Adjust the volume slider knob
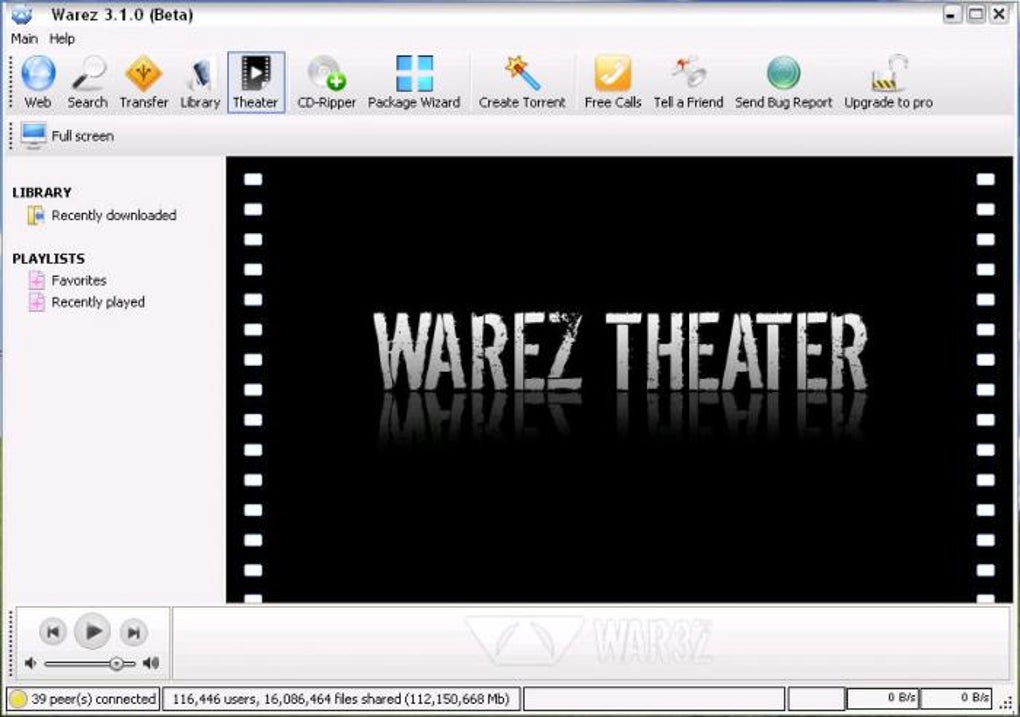This screenshot has width=1020, height=717. pos(116,664)
